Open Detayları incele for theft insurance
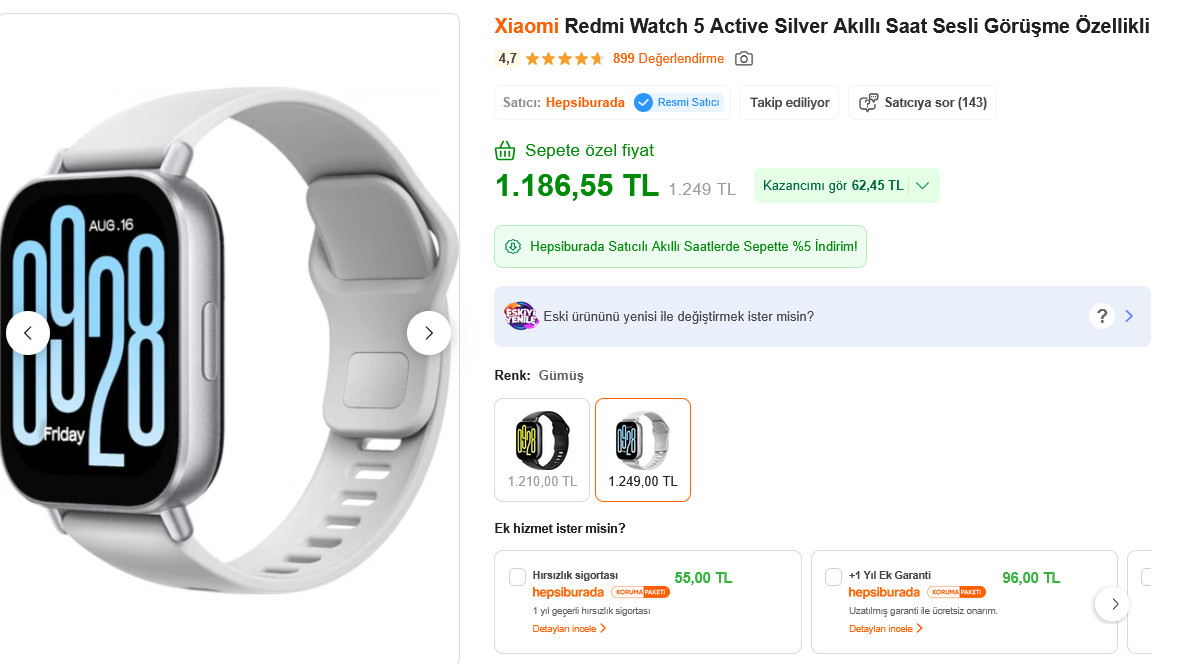 pos(569,629)
